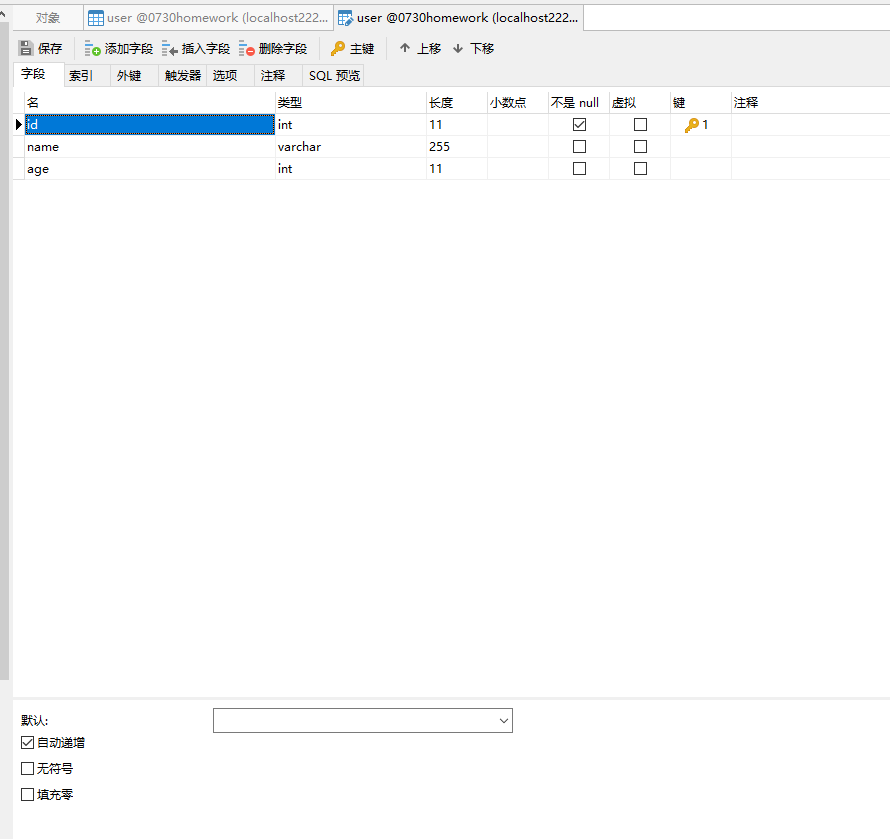
Task: Check Not Null checkbox for name row
Action: pos(579,146)
